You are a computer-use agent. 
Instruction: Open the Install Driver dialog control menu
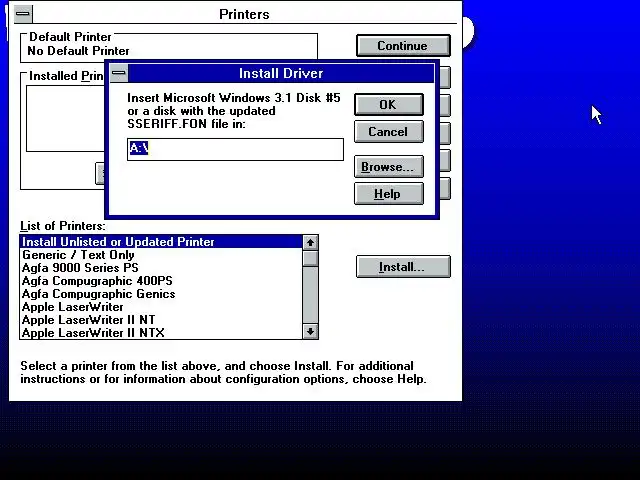pyautogui.click(x=119, y=73)
